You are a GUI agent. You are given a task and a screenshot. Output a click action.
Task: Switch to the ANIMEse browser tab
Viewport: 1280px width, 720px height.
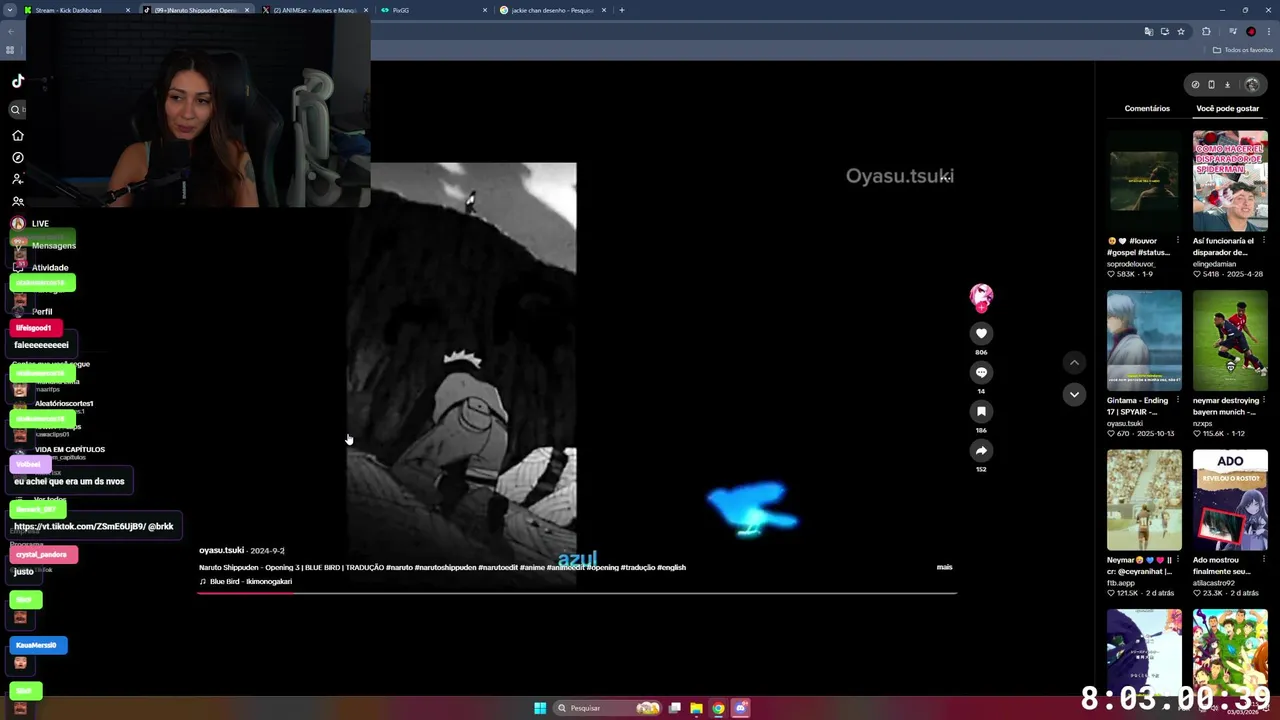pyautogui.click(x=314, y=10)
